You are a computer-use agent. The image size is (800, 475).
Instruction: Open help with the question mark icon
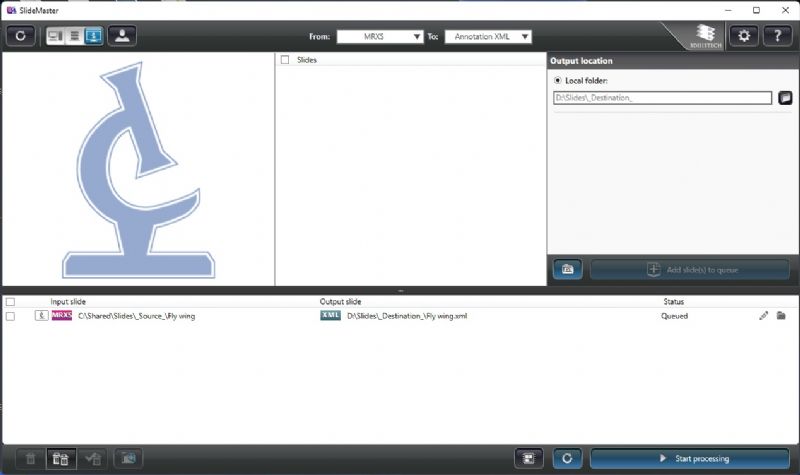tap(777, 36)
